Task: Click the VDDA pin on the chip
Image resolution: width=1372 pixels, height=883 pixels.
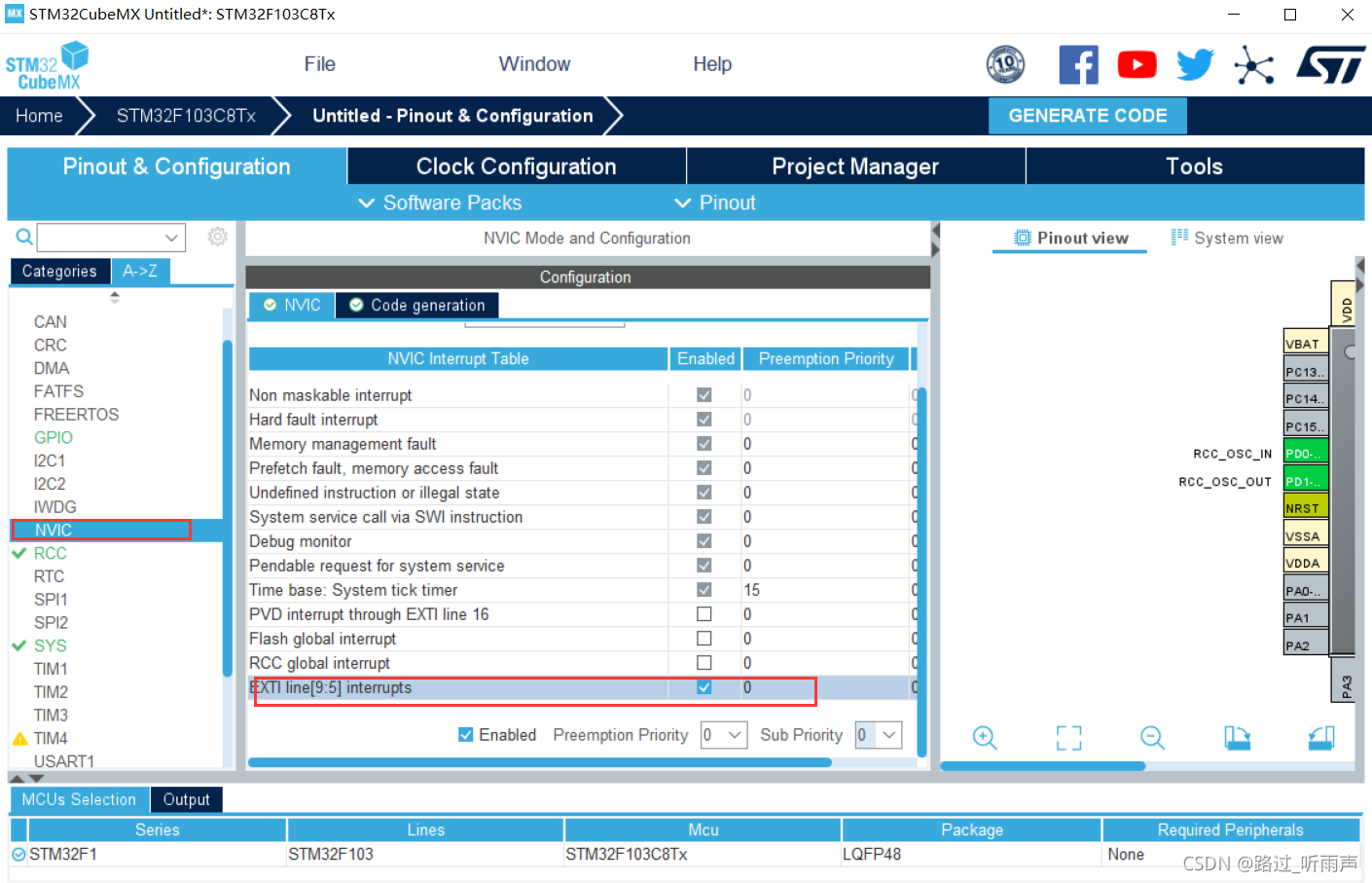Action: [x=1306, y=563]
